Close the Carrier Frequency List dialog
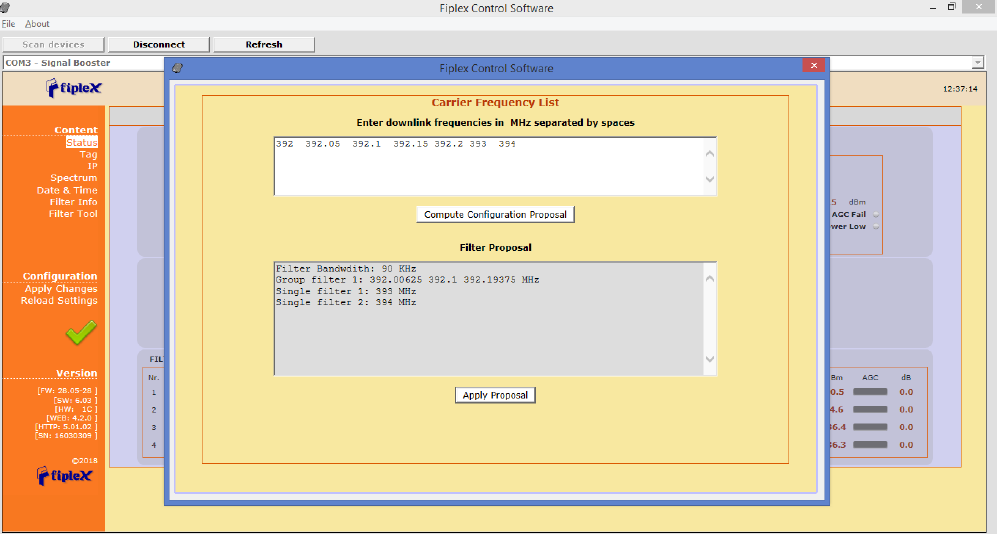Screen dimensions: 997x534 (813, 65)
